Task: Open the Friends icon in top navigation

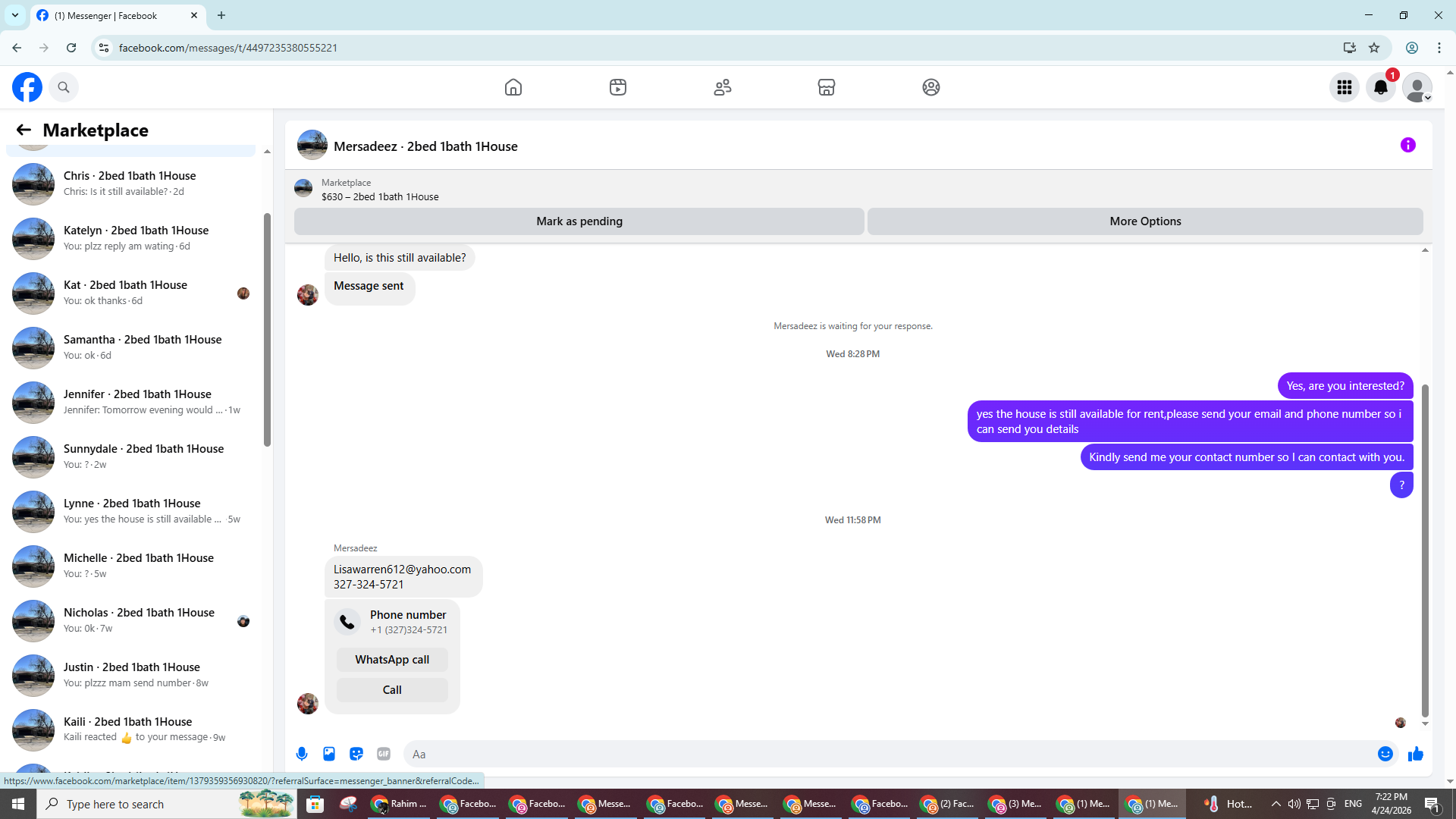Action: (x=723, y=87)
